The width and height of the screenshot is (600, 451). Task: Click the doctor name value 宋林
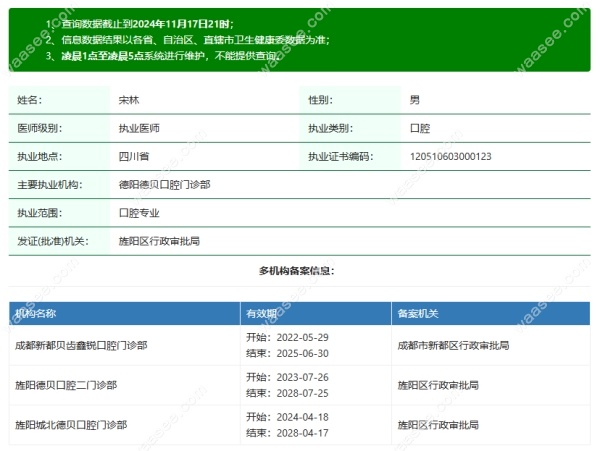click(129, 100)
